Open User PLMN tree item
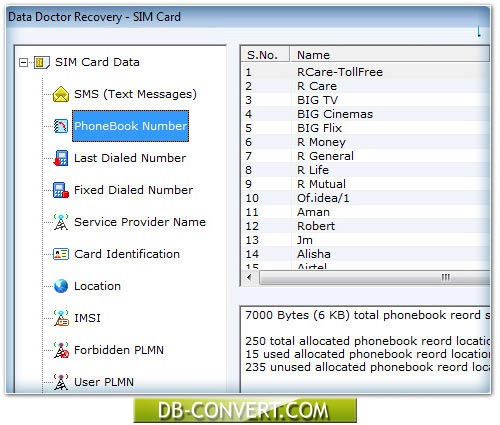The width and height of the screenshot is (500, 425). tap(104, 382)
